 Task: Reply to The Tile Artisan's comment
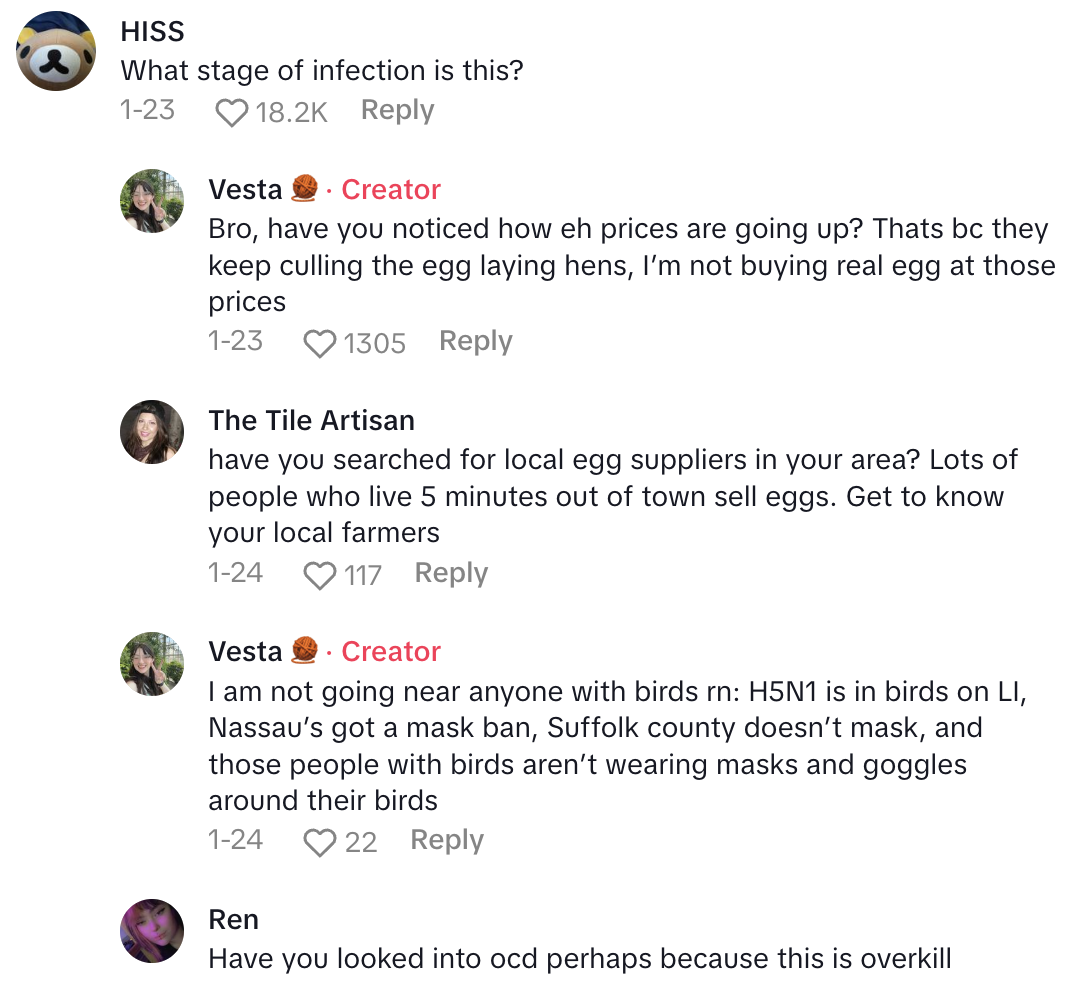coord(451,573)
